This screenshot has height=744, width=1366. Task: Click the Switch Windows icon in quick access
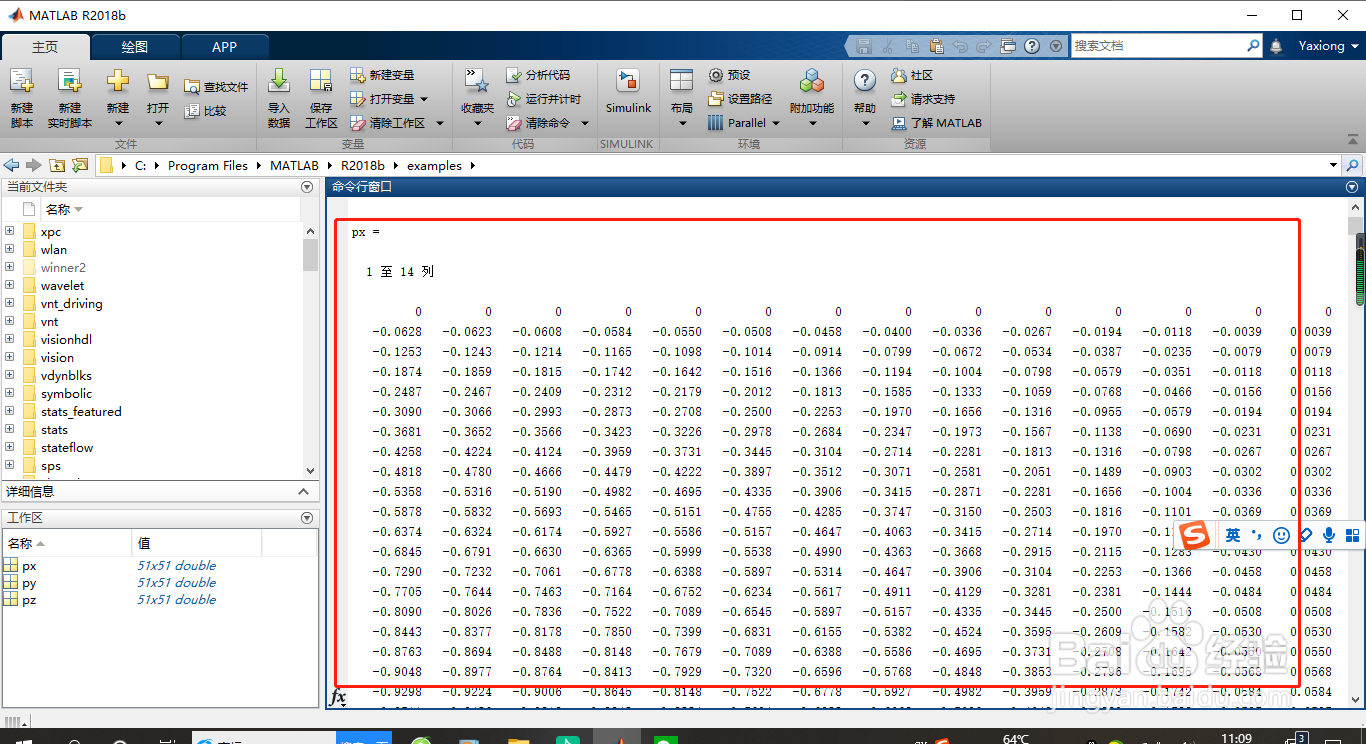pyautogui.click(x=1008, y=46)
